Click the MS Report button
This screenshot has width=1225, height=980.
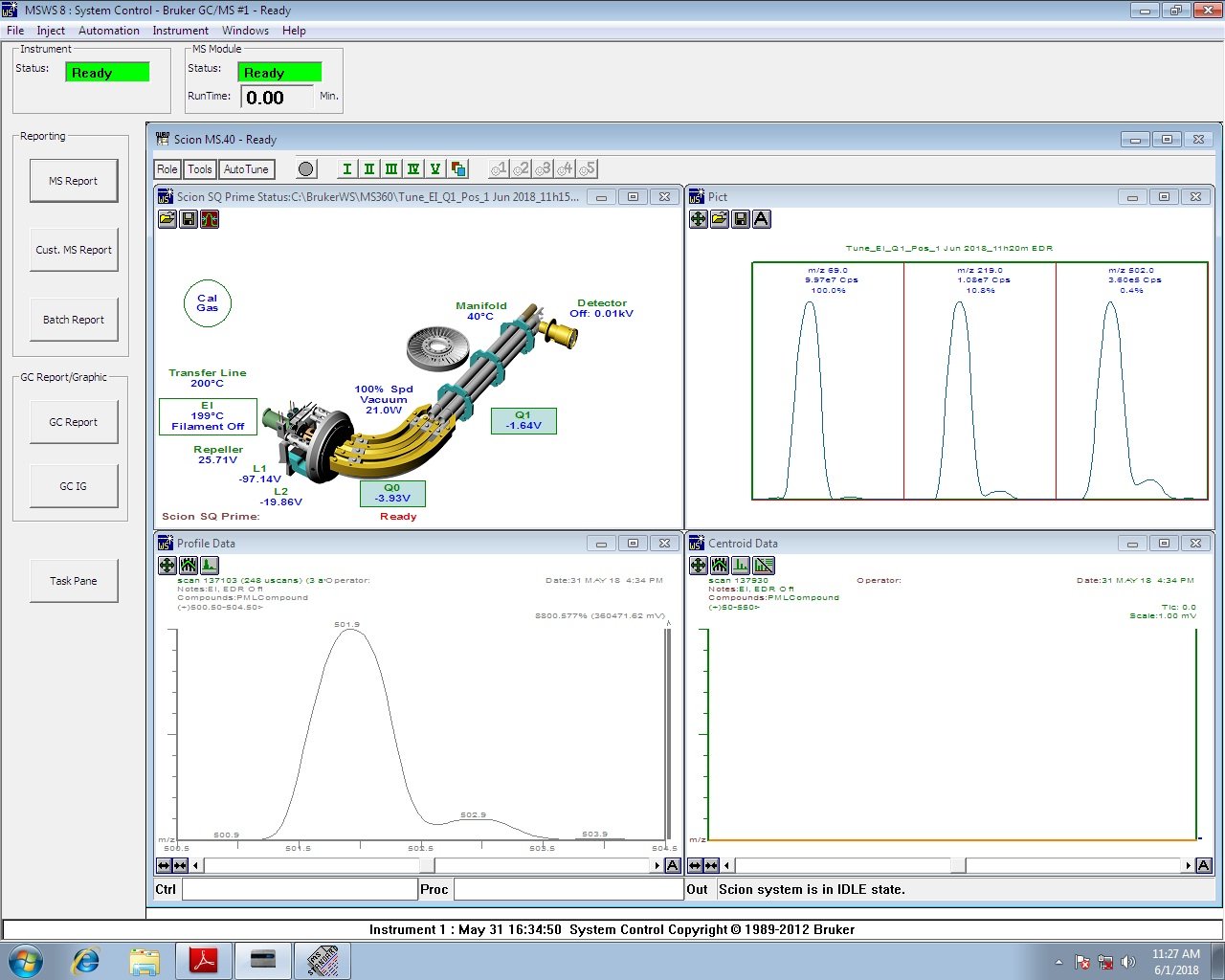pos(74,181)
